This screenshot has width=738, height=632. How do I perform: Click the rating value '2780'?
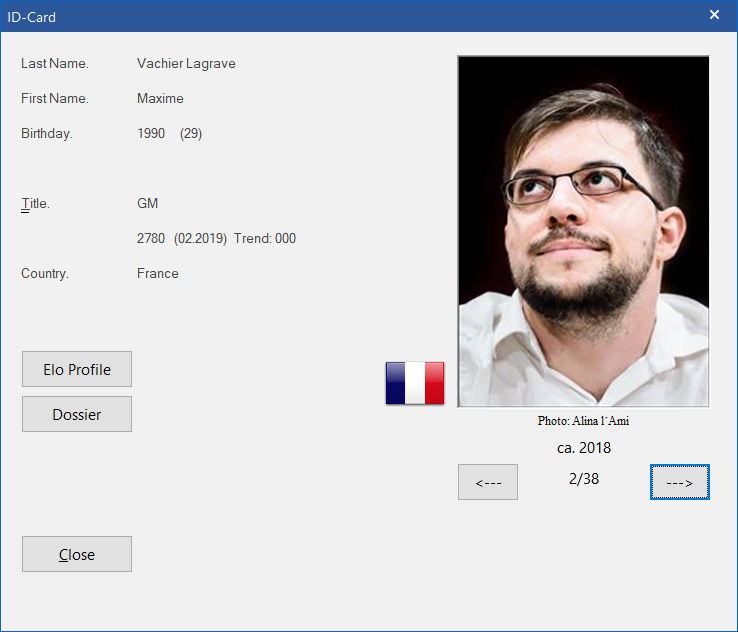coord(151,238)
